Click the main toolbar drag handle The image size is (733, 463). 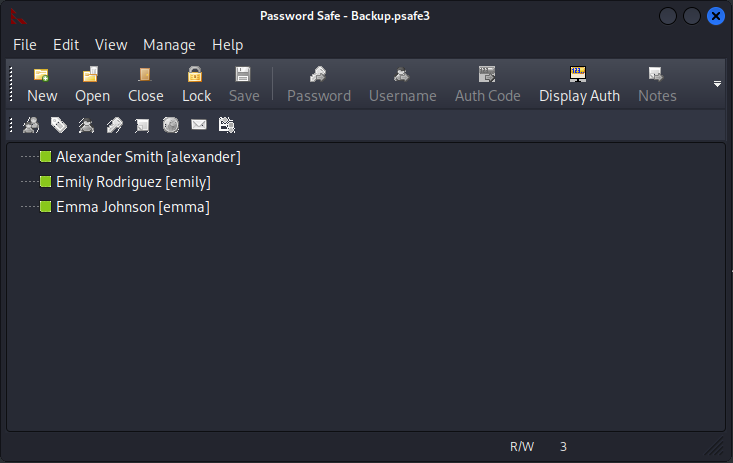11,85
